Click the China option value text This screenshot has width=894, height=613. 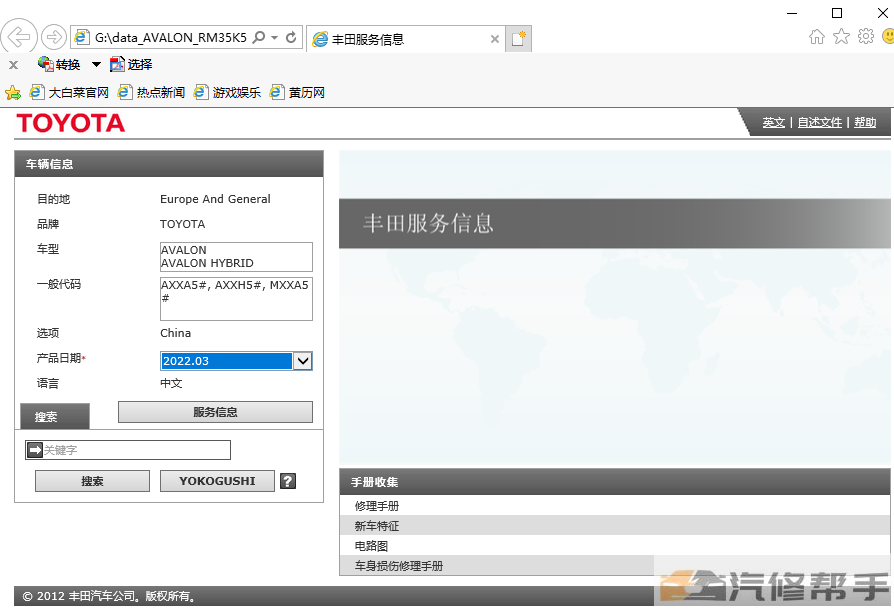175,333
